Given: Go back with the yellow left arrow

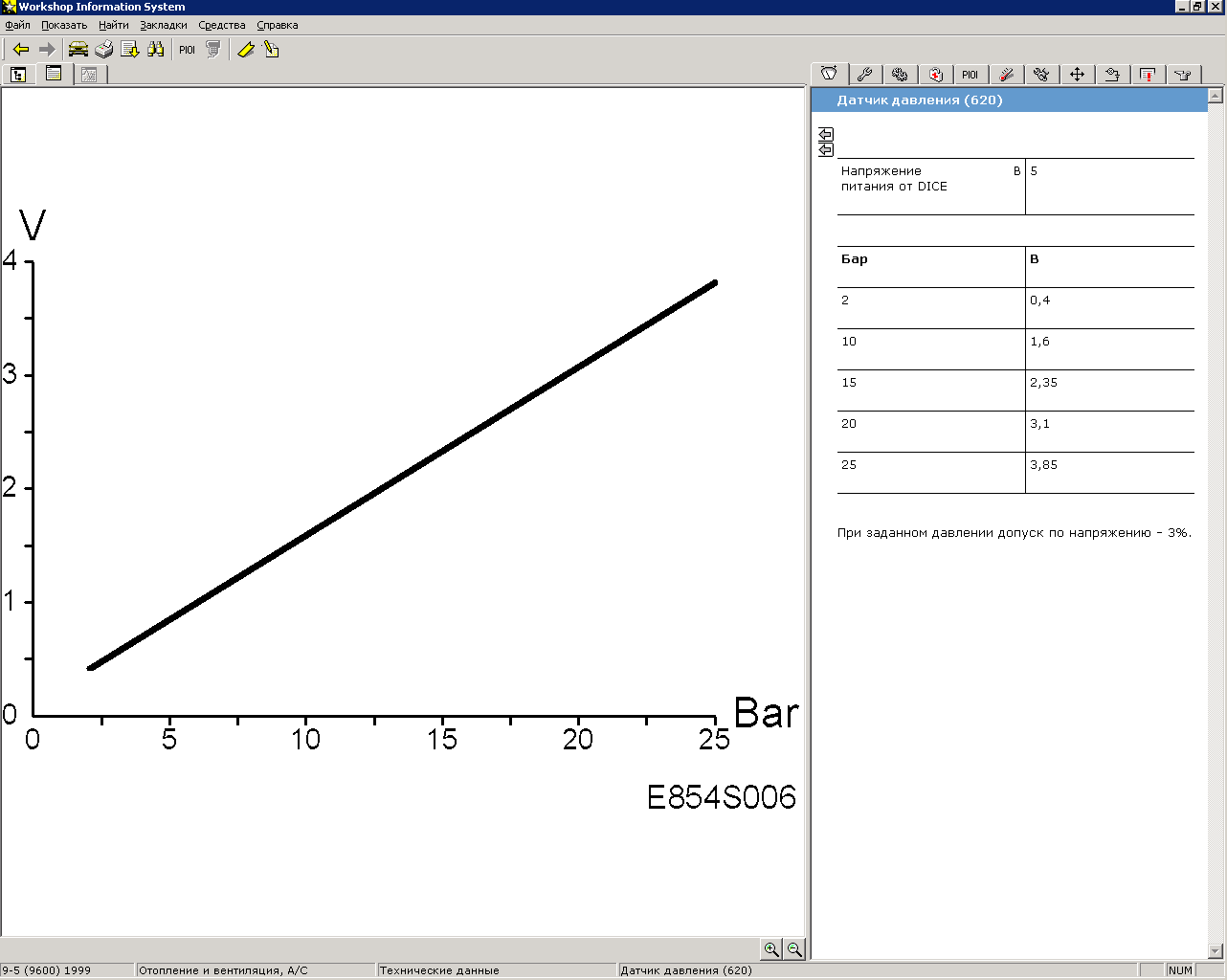Looking at the screenshot, I should click(21, 50).
